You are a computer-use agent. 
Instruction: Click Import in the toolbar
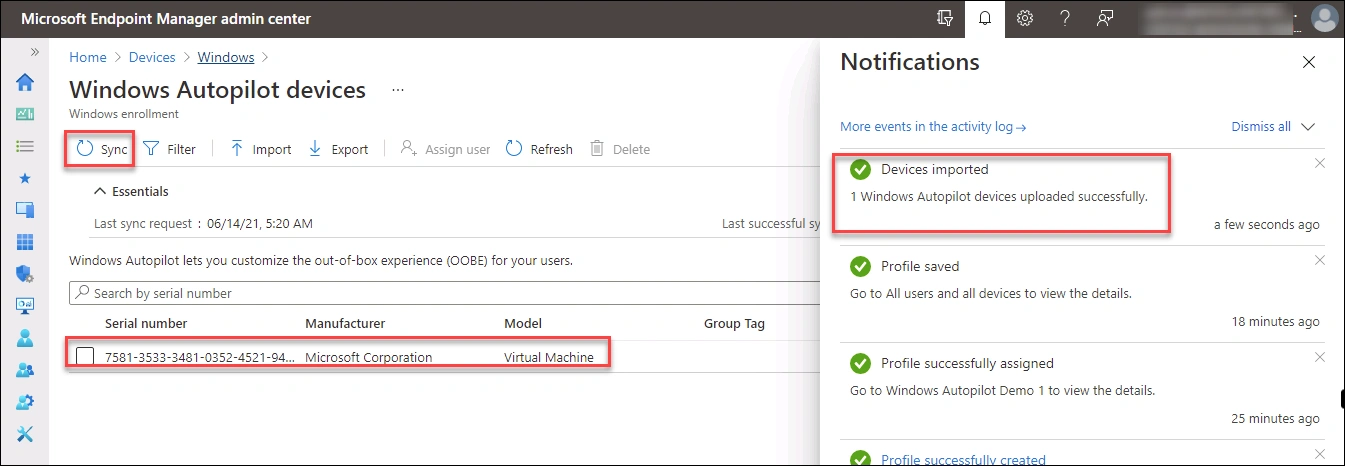coord(260,149)
